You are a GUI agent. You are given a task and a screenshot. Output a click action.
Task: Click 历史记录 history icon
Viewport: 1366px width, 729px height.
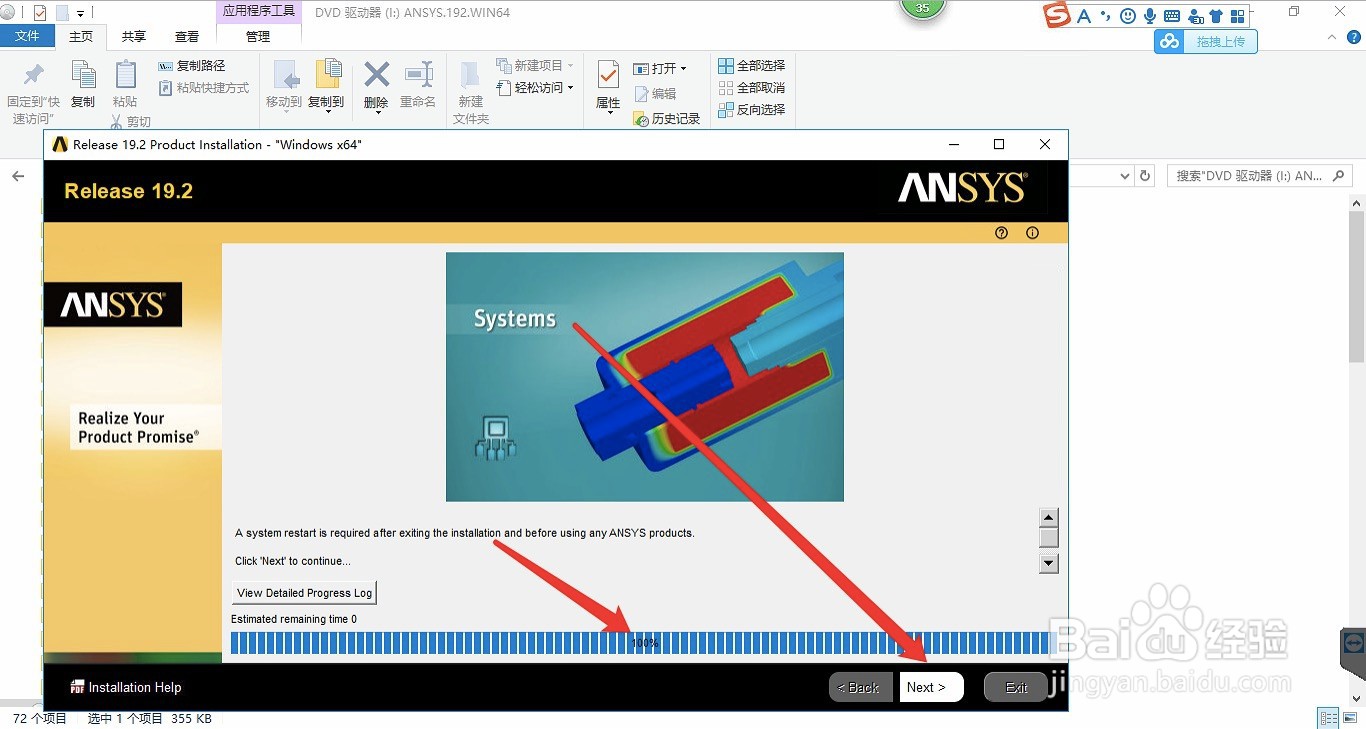tap(642, 119)
